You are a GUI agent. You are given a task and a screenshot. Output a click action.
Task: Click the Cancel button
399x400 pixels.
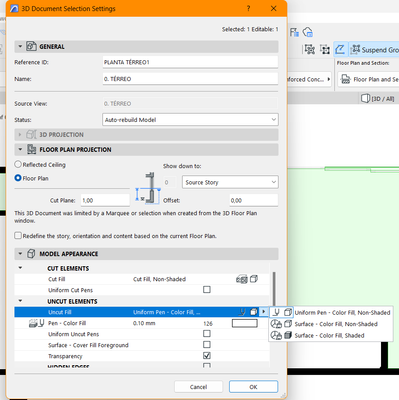click(x=198, y=387)
